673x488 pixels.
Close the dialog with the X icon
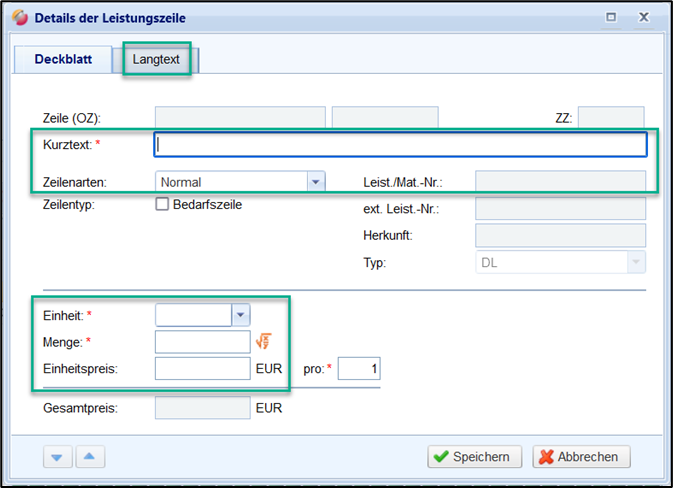coord(645,17)
